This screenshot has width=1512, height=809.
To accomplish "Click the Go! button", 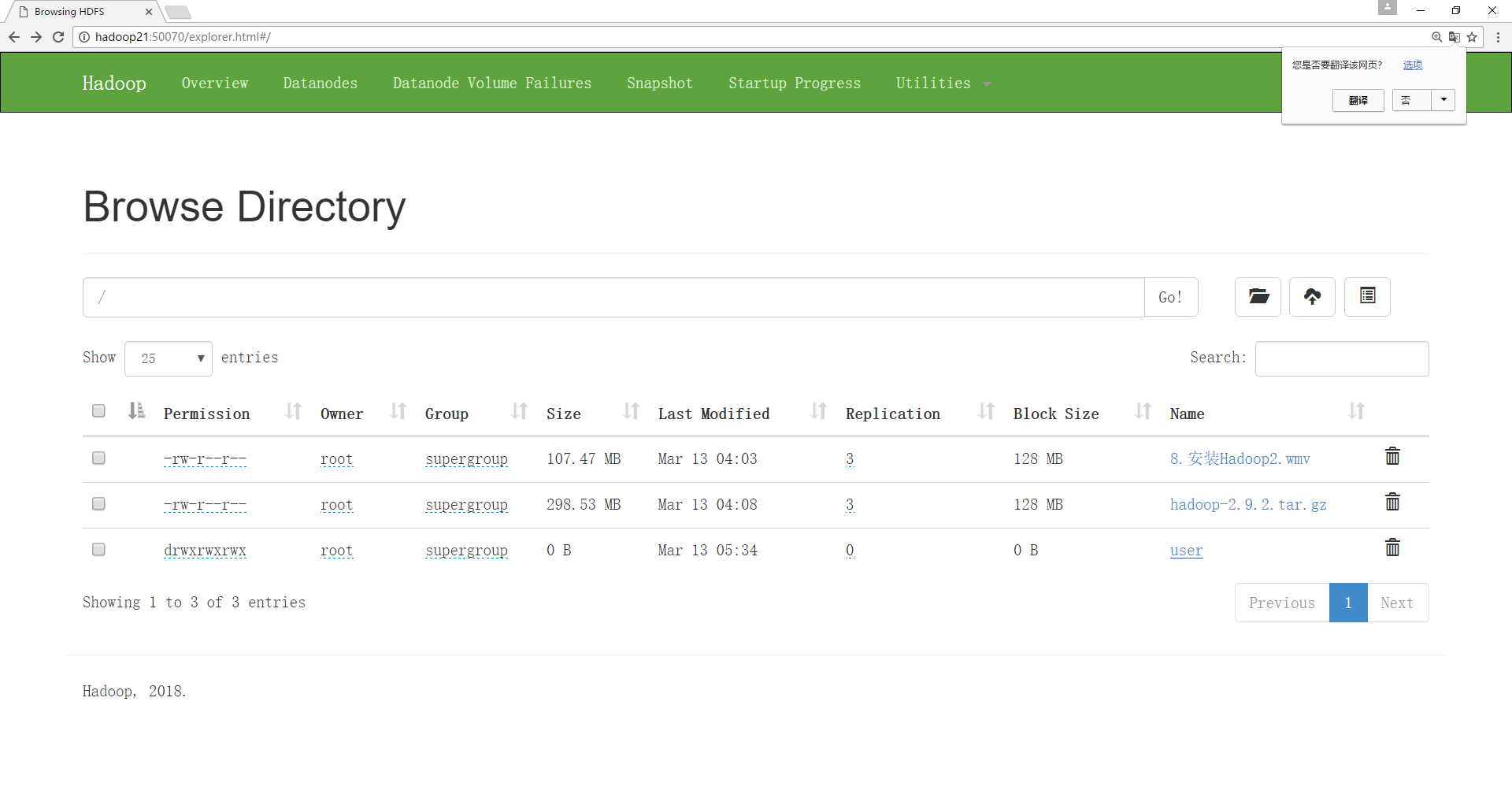I will click(x=1171, y=297).
